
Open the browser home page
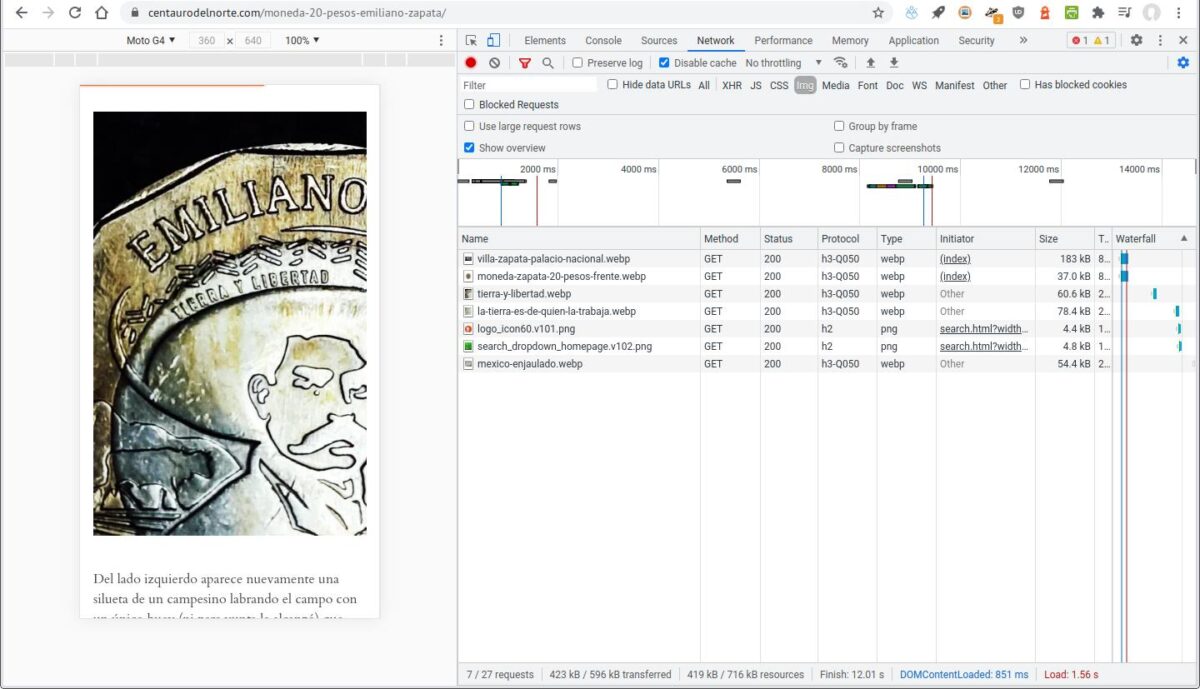(x=101, y=13)
